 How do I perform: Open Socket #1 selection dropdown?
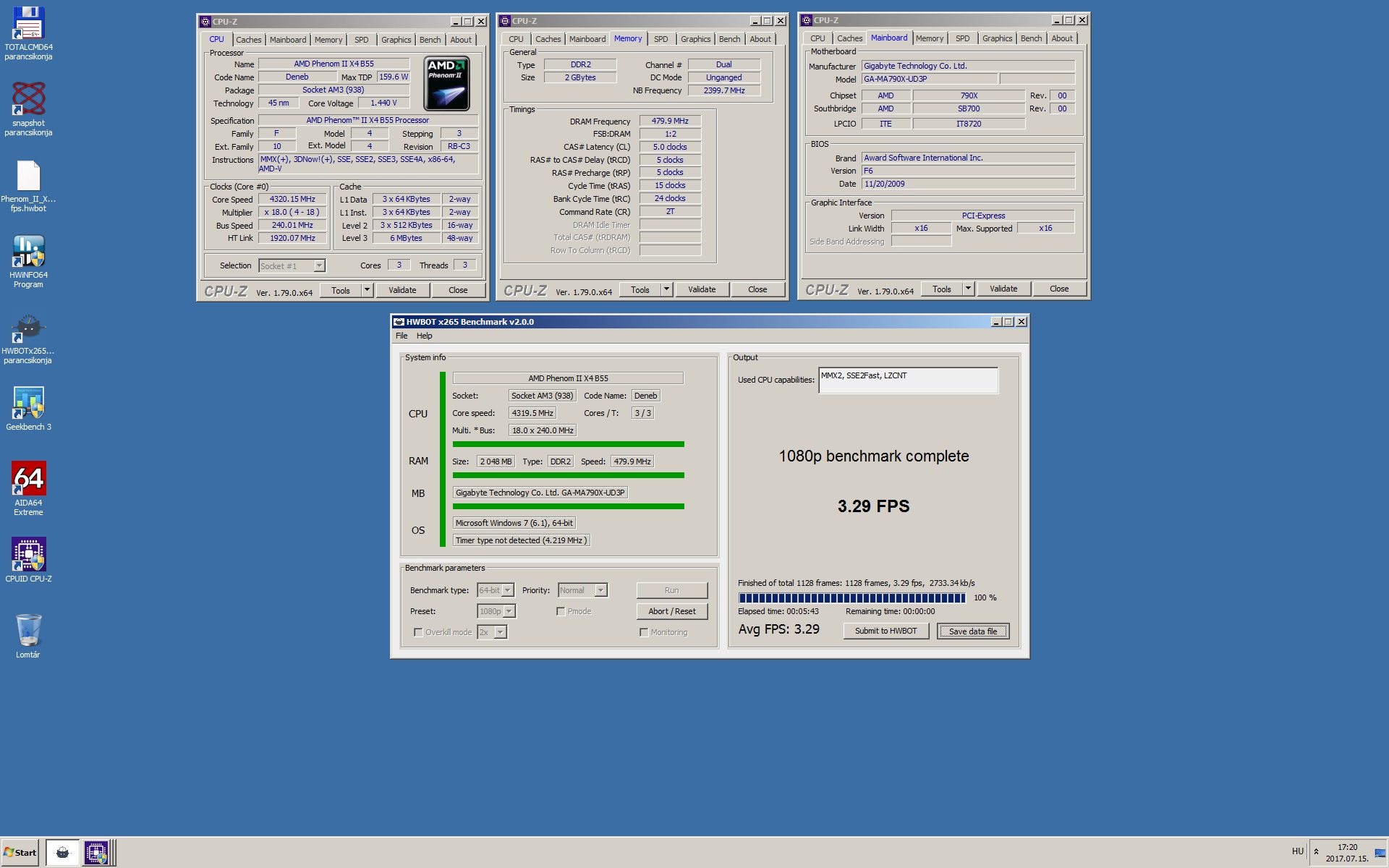319,266
